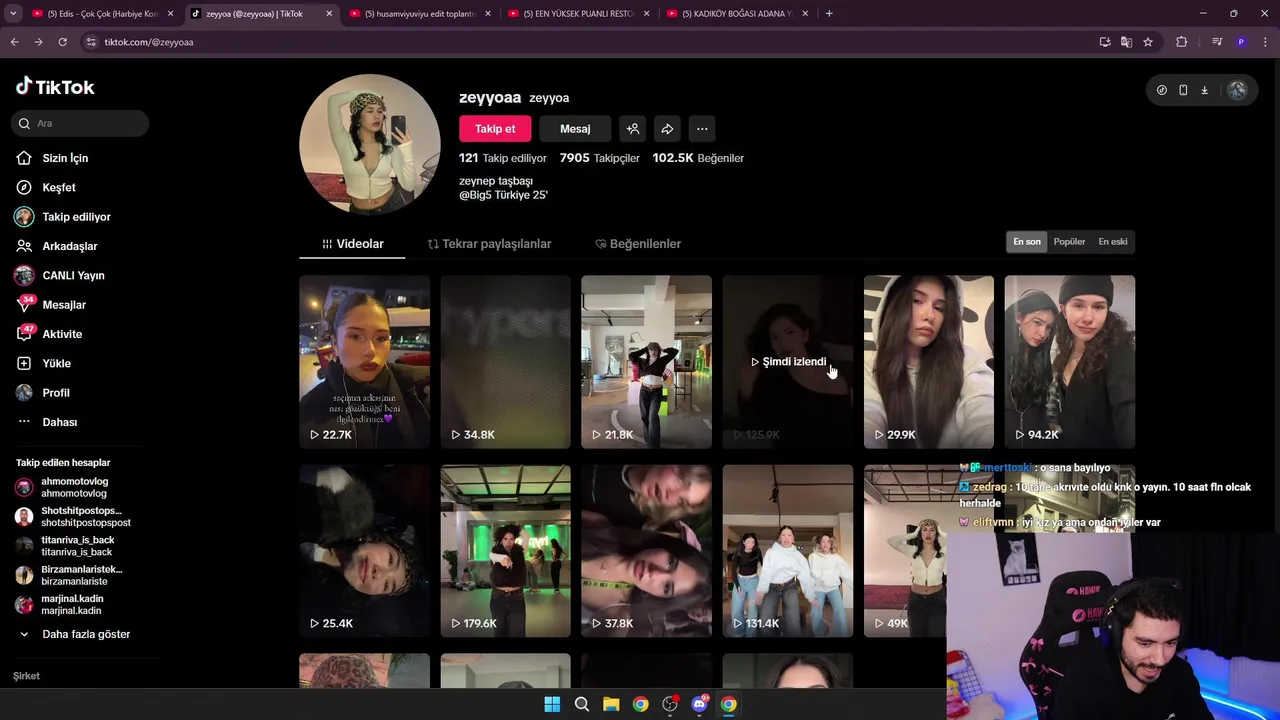The width and height of the screenshot is (1280, 720).
Task: Open Discord from taskbar
Action: [x=699, y=704]
